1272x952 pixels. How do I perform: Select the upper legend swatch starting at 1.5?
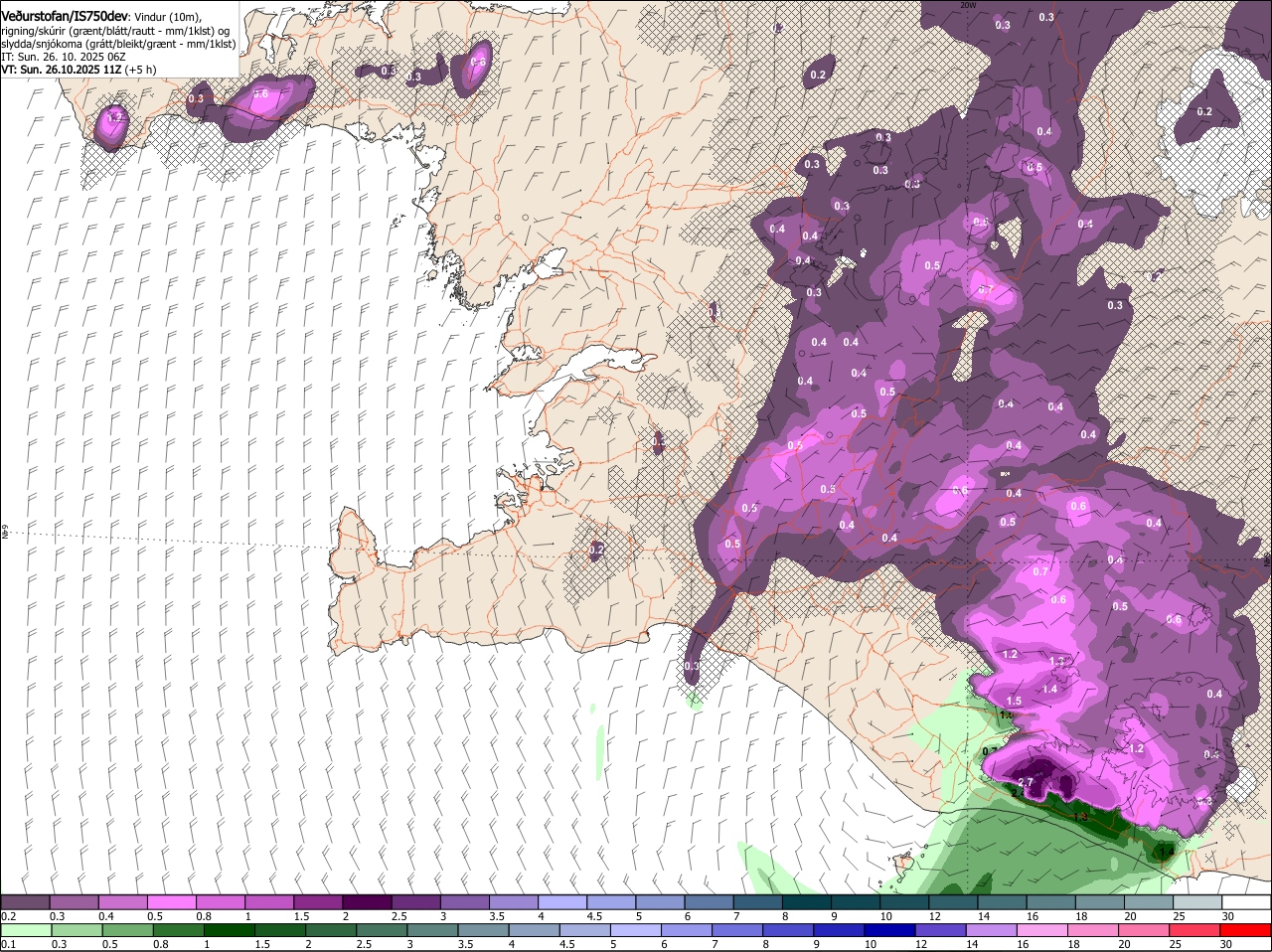(x=318, y=901)
